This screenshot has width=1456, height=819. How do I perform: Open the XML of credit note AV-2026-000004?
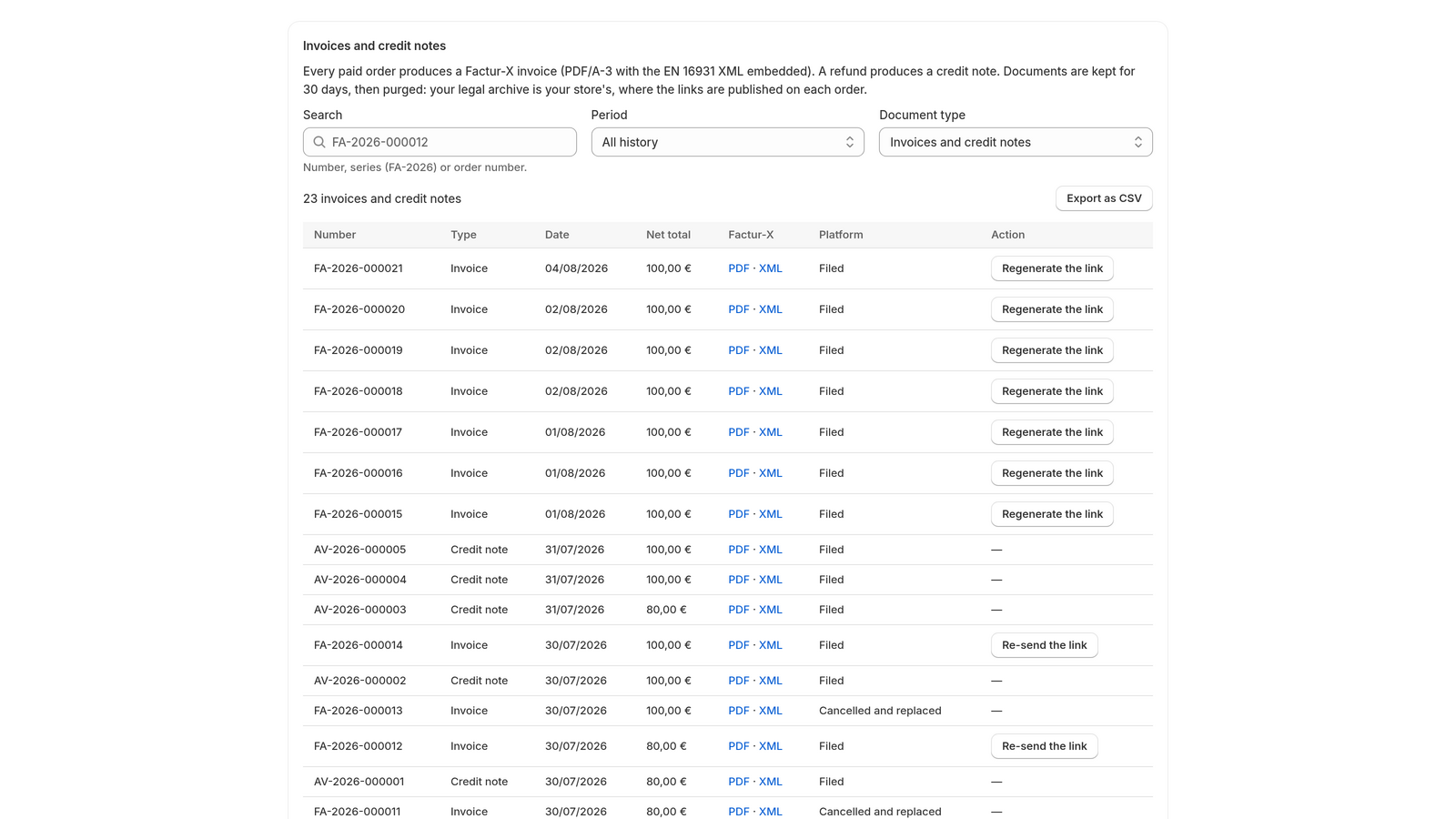770,580
